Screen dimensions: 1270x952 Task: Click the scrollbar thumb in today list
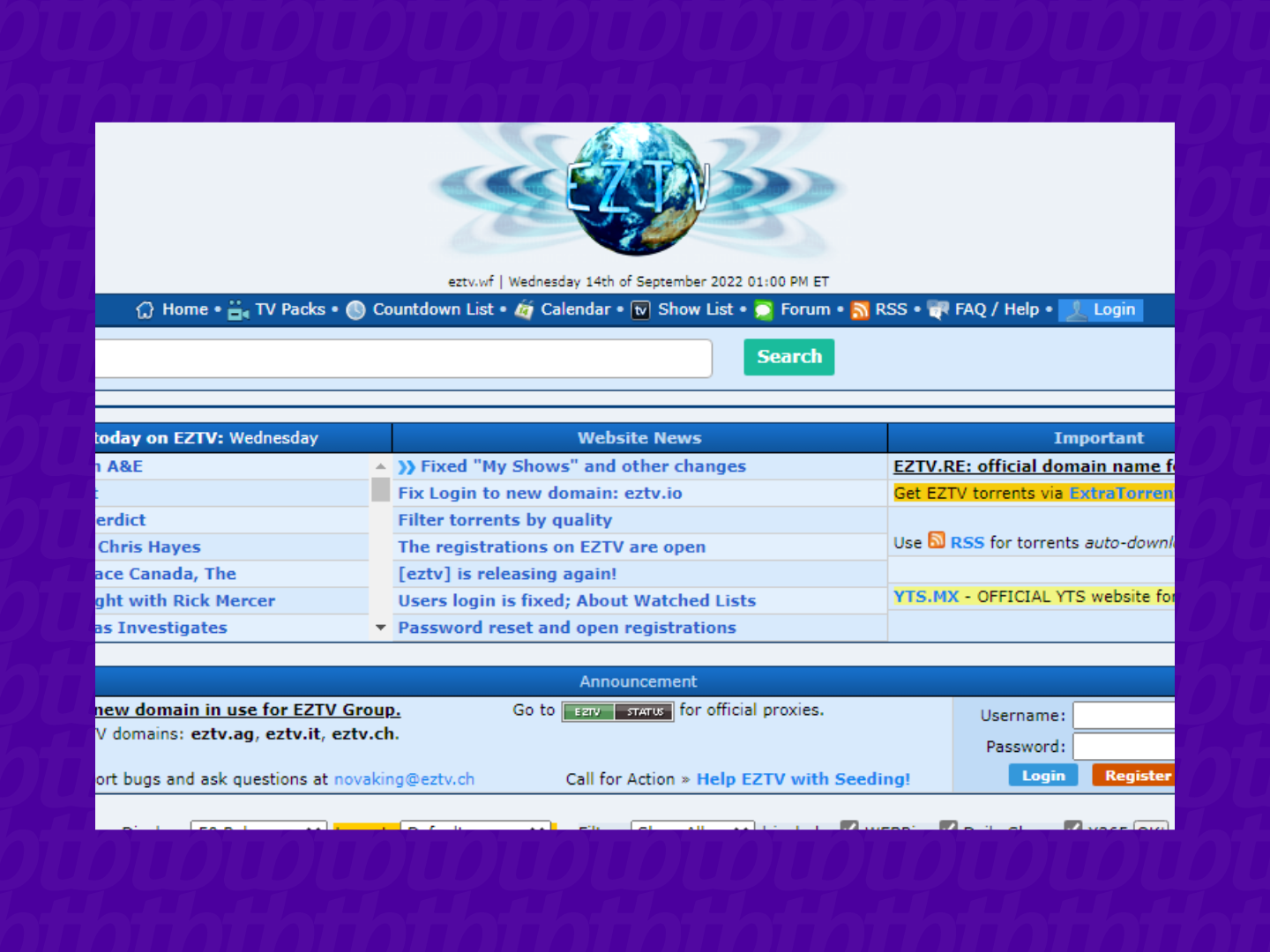tap(380, 489)
